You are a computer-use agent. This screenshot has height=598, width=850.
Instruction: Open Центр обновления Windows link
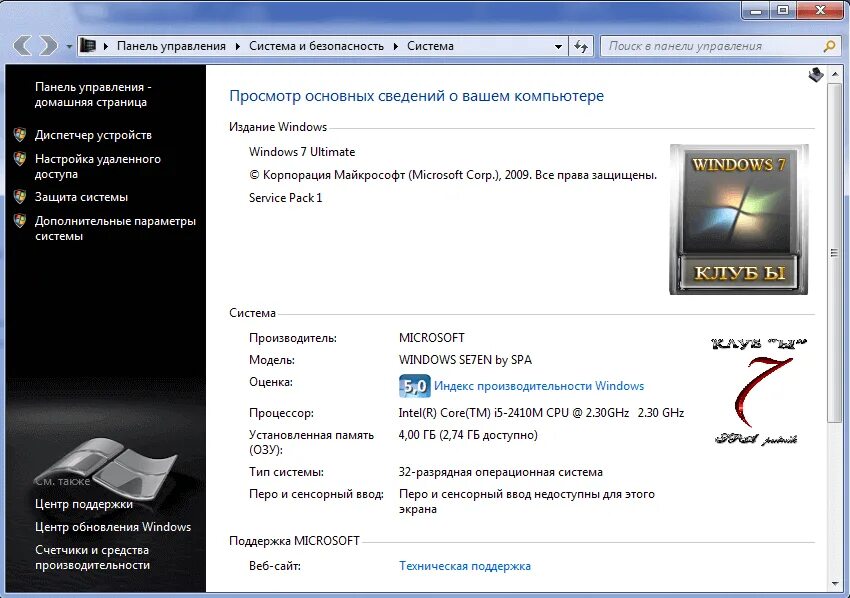[x=113, y=527]
